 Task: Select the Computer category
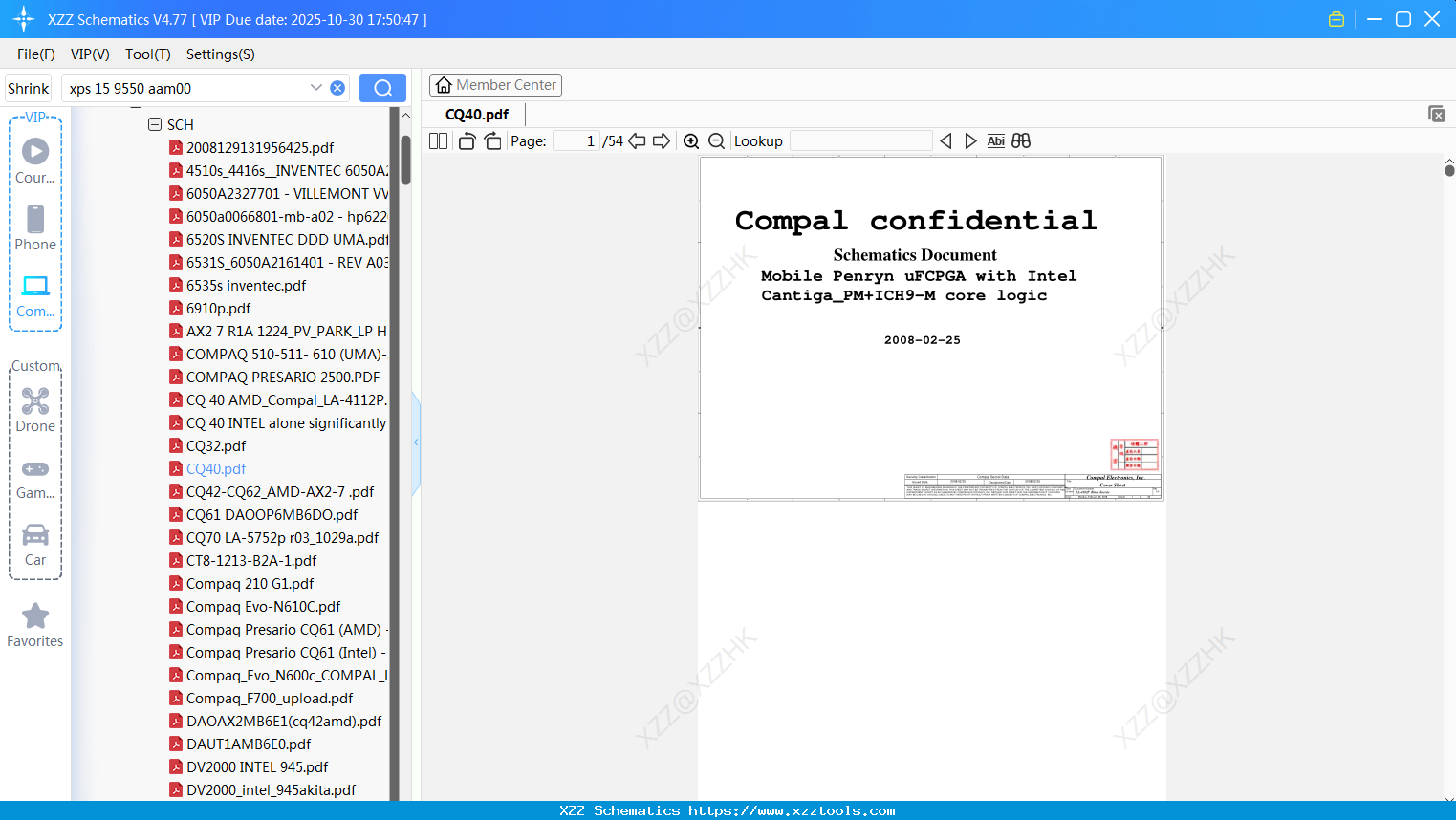tap(35, 295)
